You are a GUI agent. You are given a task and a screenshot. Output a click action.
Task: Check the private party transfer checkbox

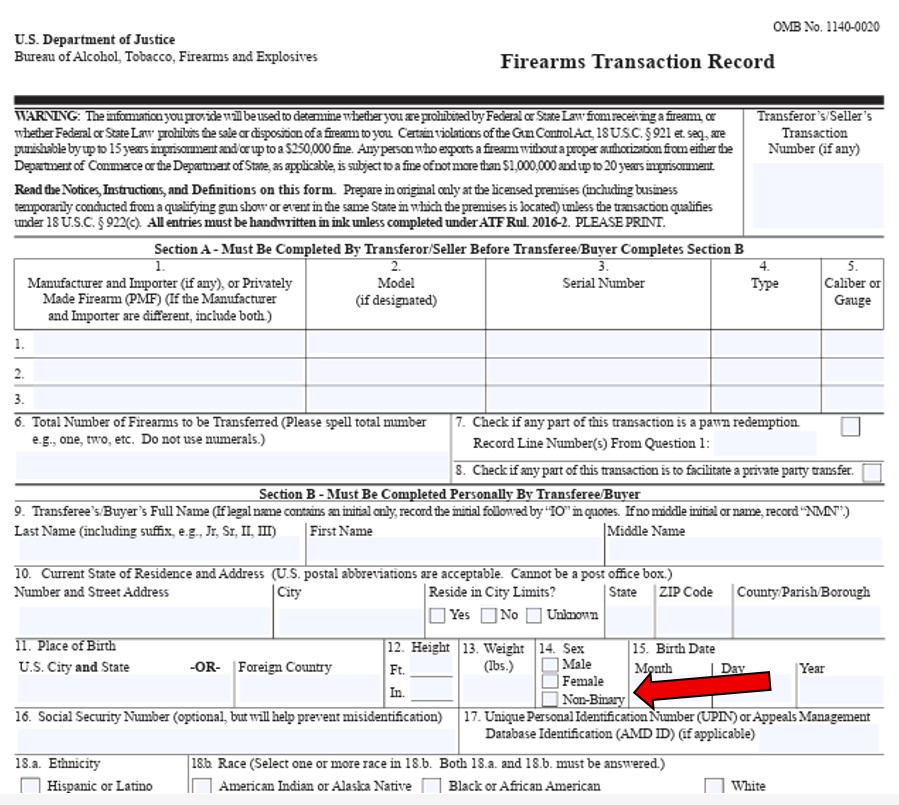[x=872, y=472]
